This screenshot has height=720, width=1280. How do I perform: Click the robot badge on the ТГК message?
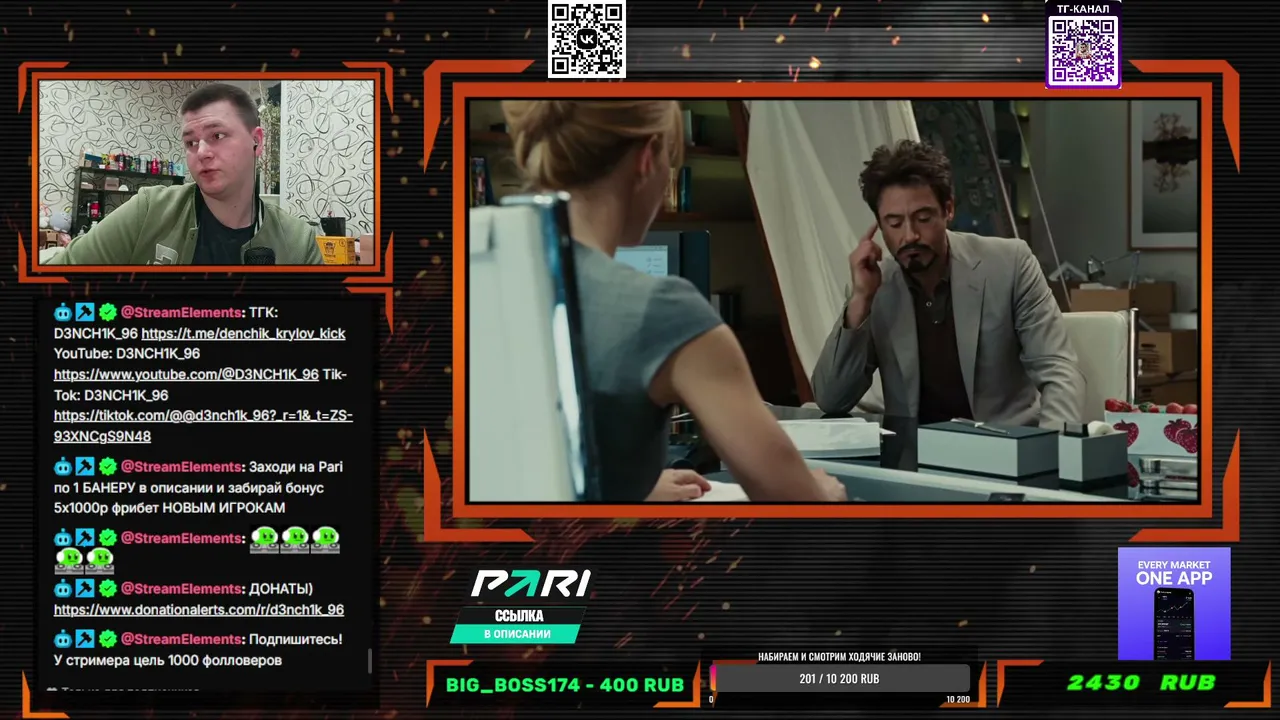click(x=63, y=312)
